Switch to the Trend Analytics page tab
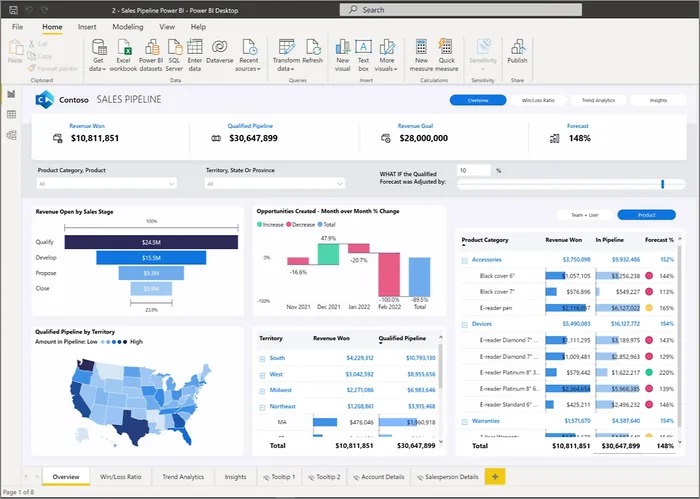Image resolution: width=700 pixels, height=499 pixels. [183, 477]
